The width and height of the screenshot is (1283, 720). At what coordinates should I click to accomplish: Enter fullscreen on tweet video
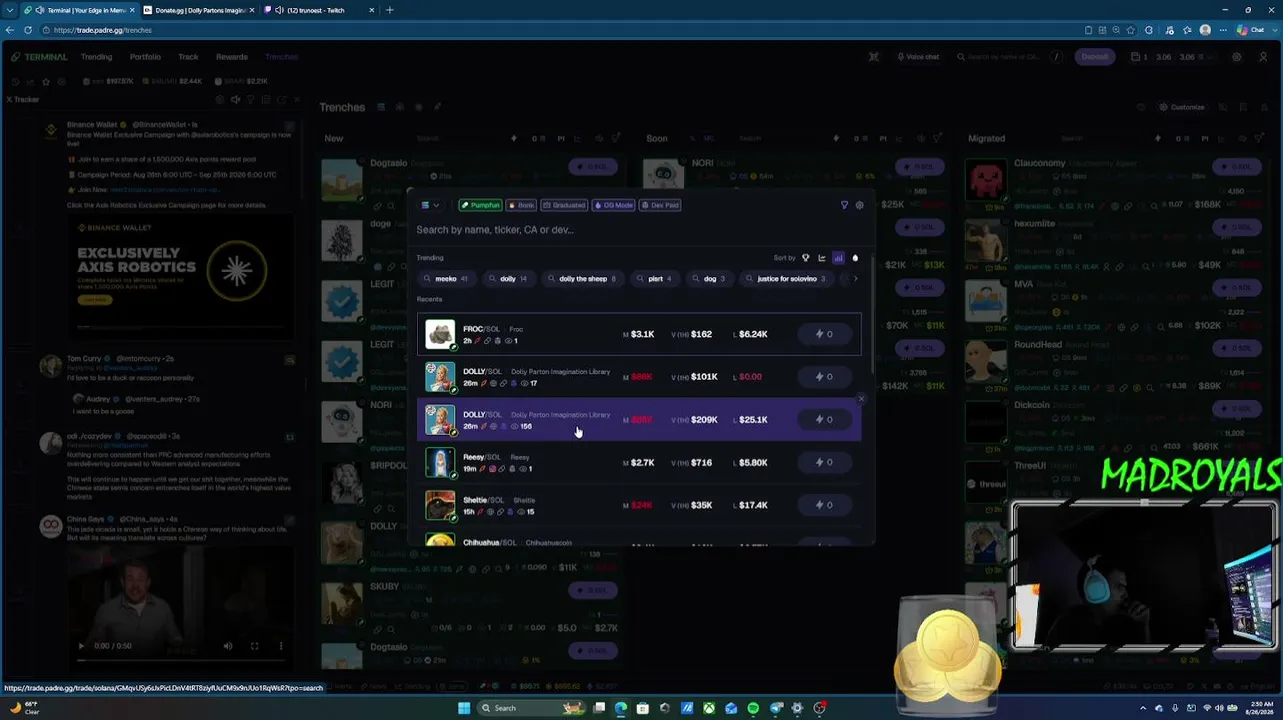(x=254, y=646)
